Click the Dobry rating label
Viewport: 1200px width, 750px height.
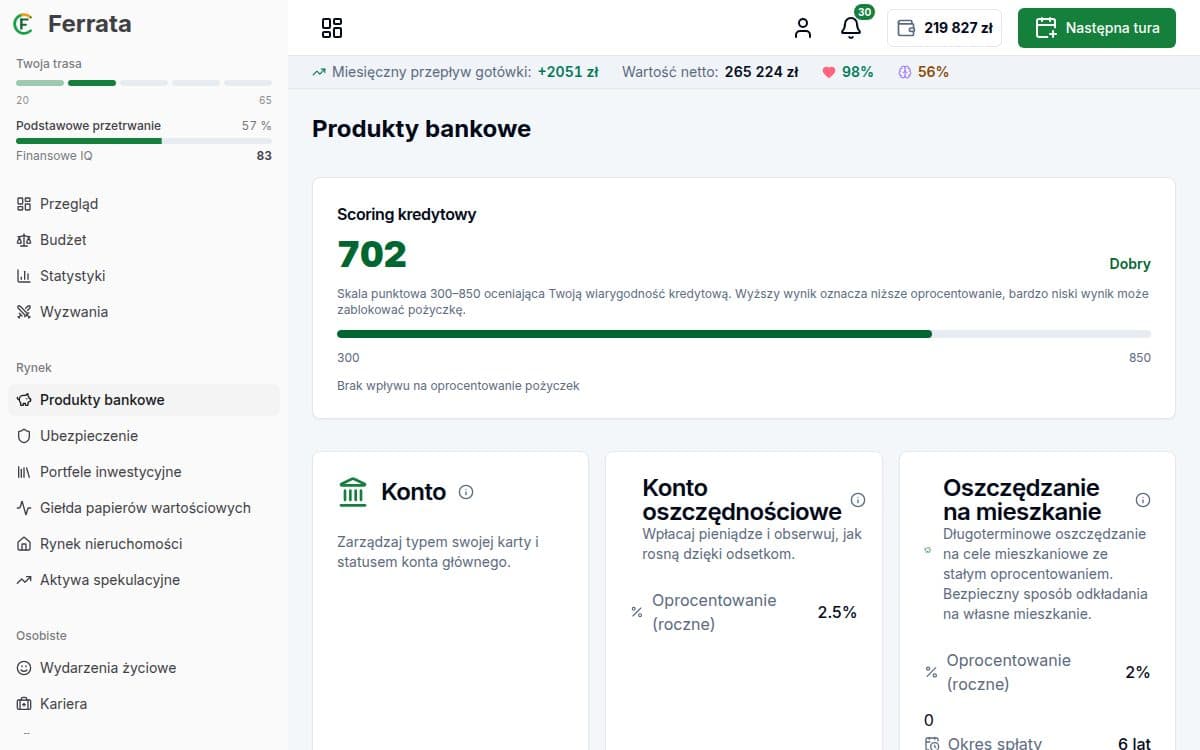(x=1130, y=264)
